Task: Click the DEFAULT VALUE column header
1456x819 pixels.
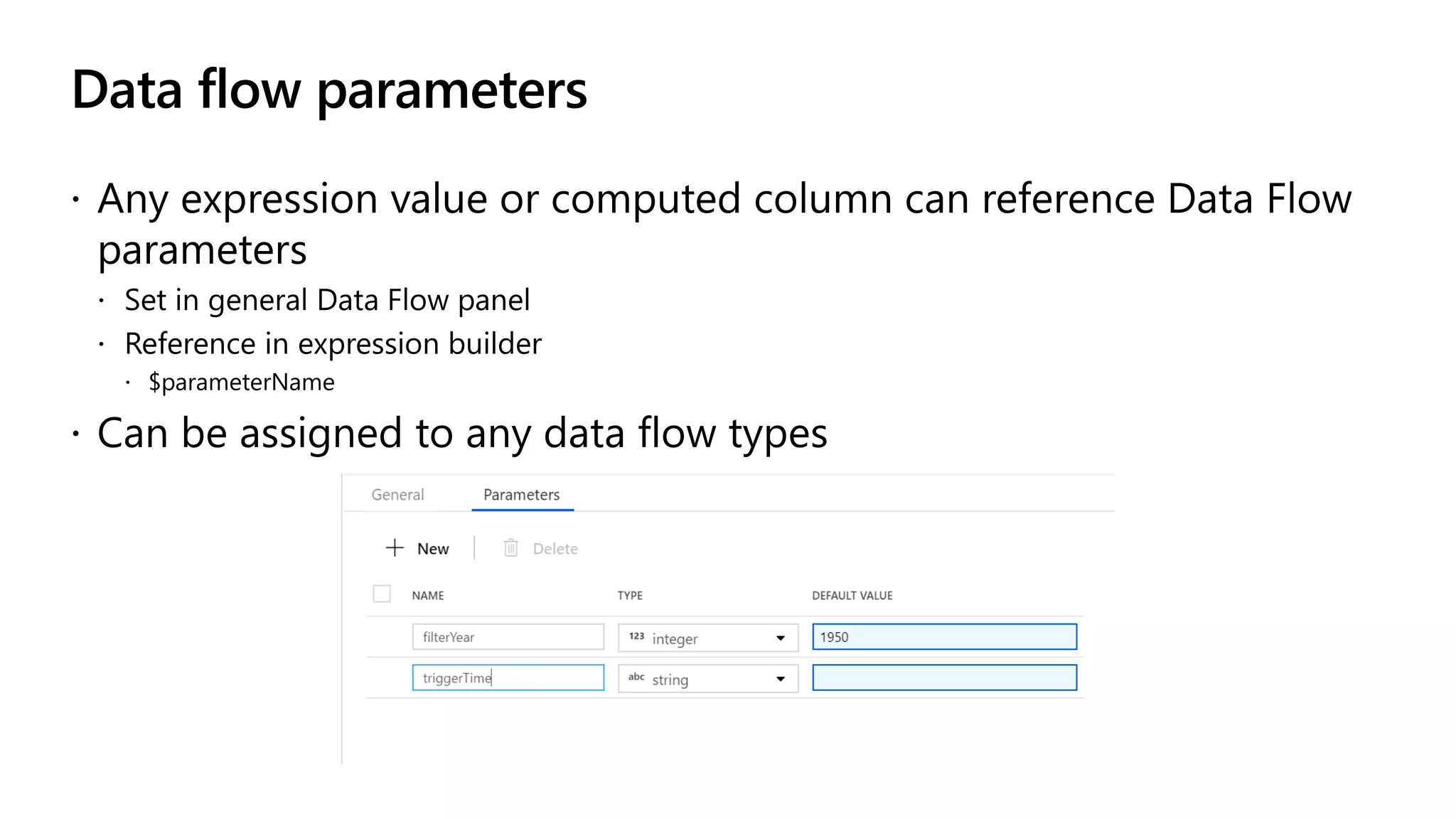Action: [x=852, y=596]
